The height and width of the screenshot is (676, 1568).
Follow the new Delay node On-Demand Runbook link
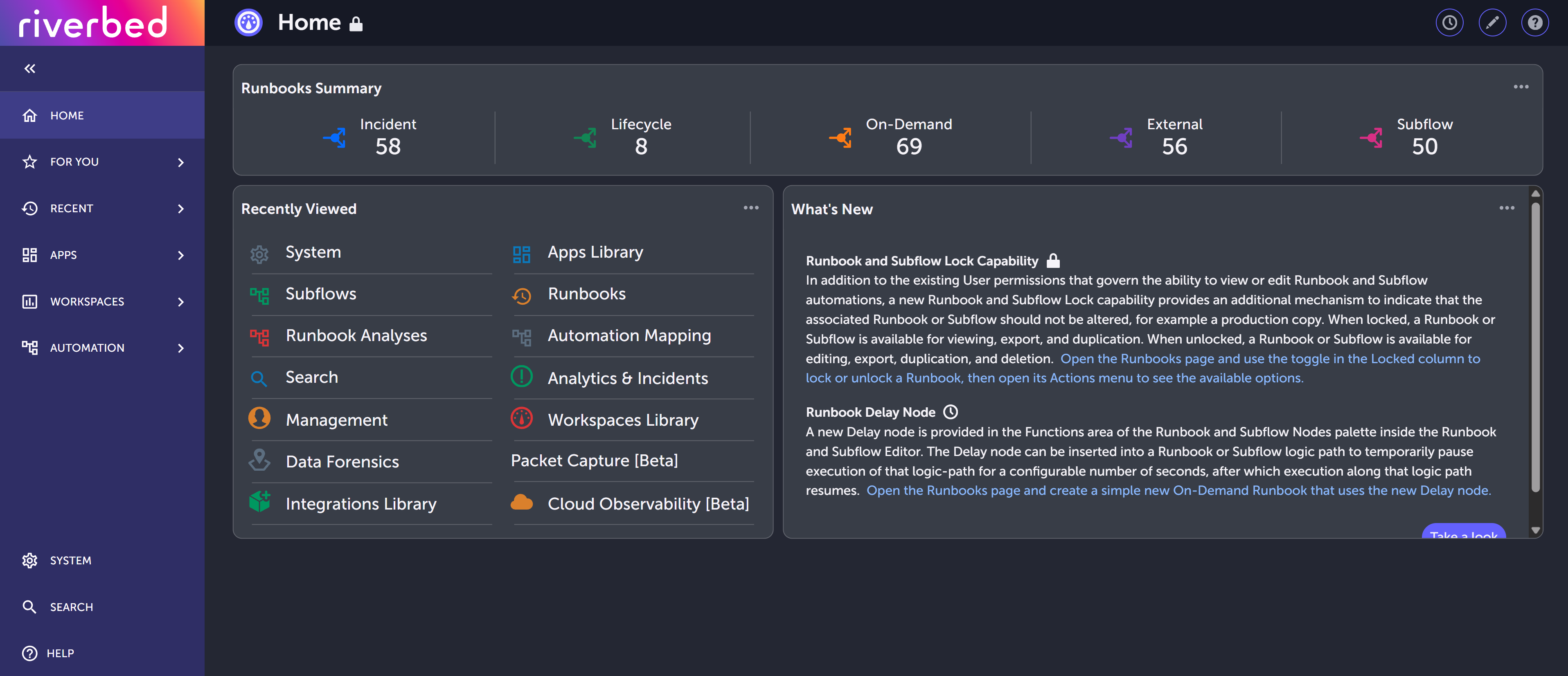pyautogui.click(x=1178, y=490)
